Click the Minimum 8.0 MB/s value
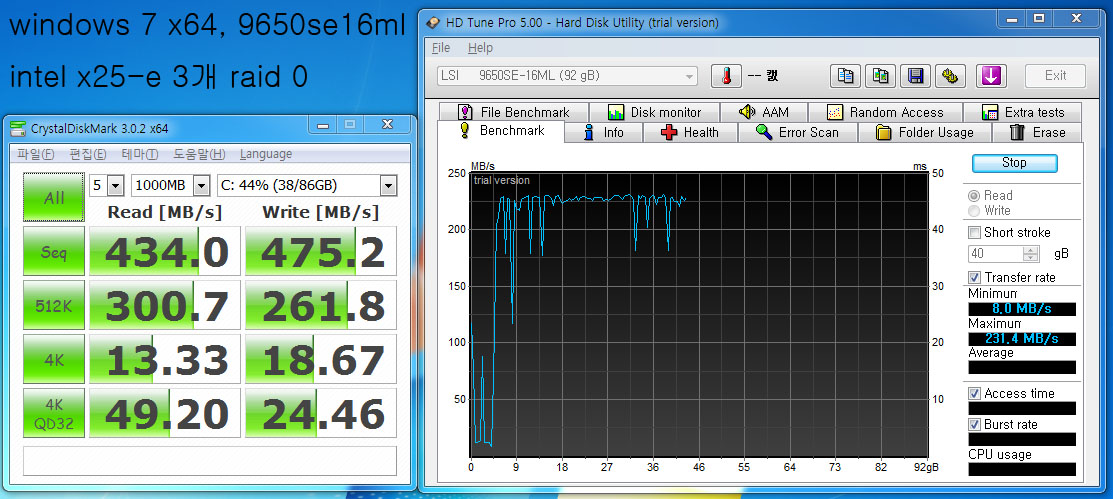1113x499 pixels. coord(1022,309)
